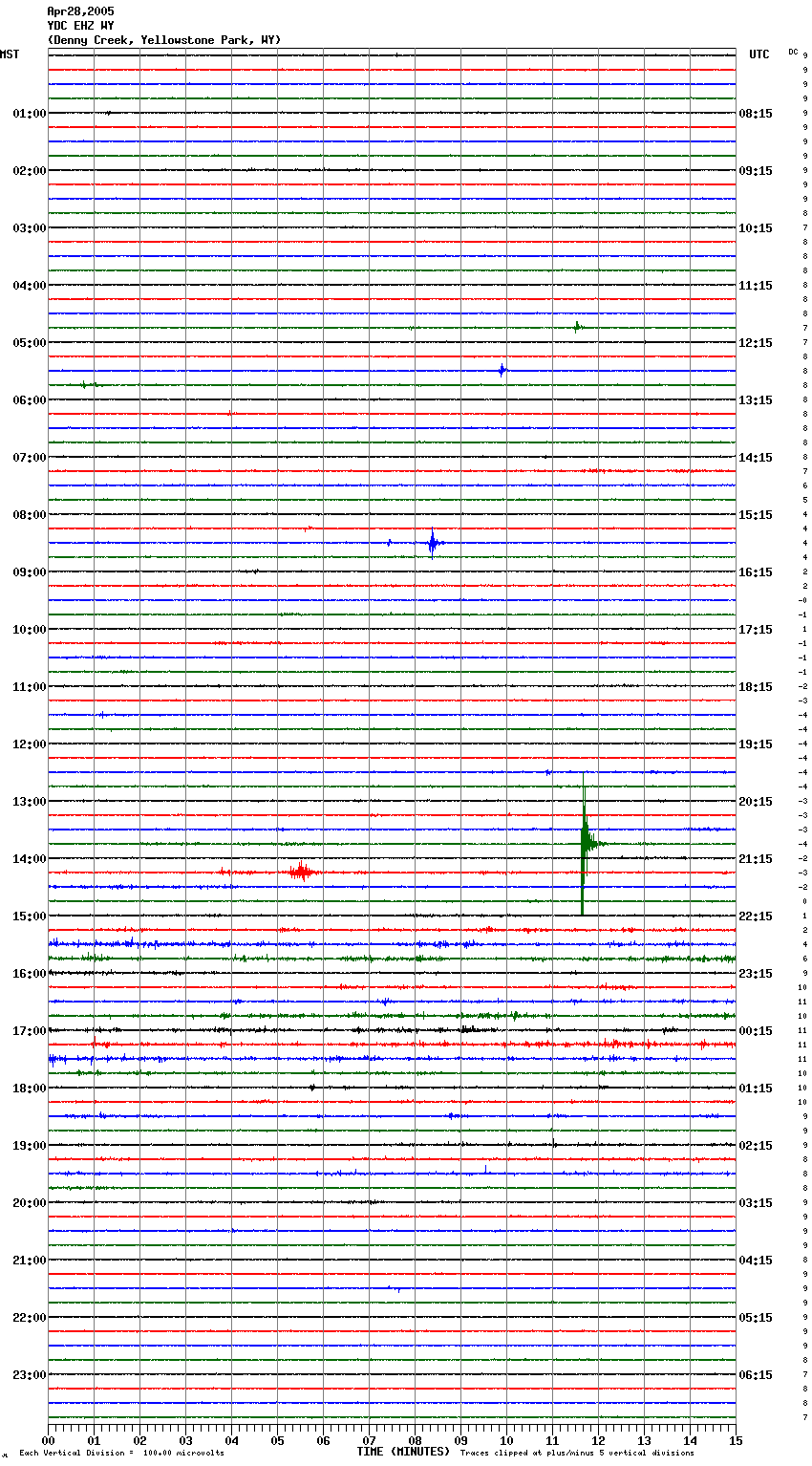Image resolution: width=812 pixels, height=1466 pixels.
Task: Select the 23:00 MST time label
Action: (30, 1375)
